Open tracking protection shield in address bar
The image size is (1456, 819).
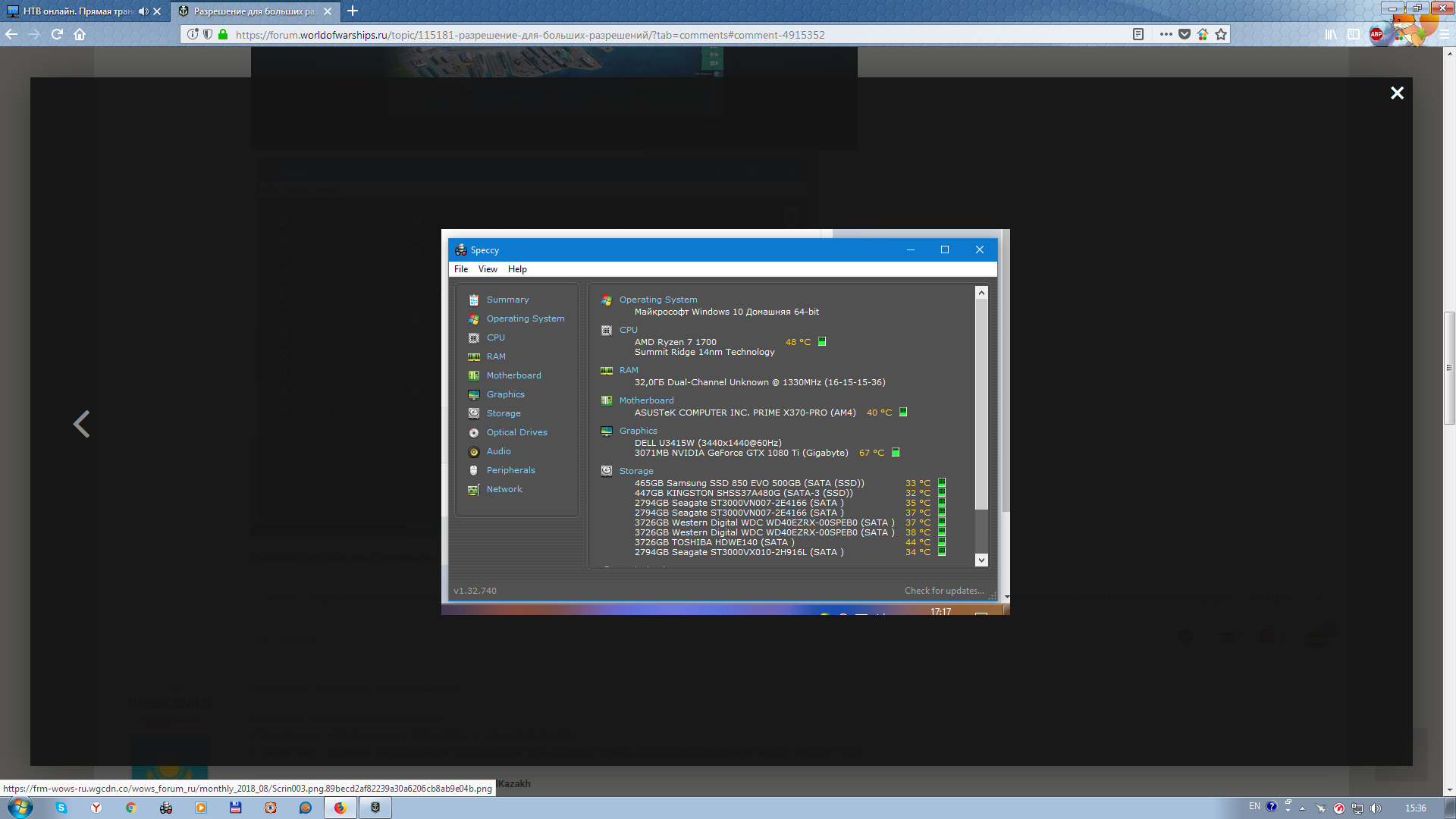tap(208, 34)
